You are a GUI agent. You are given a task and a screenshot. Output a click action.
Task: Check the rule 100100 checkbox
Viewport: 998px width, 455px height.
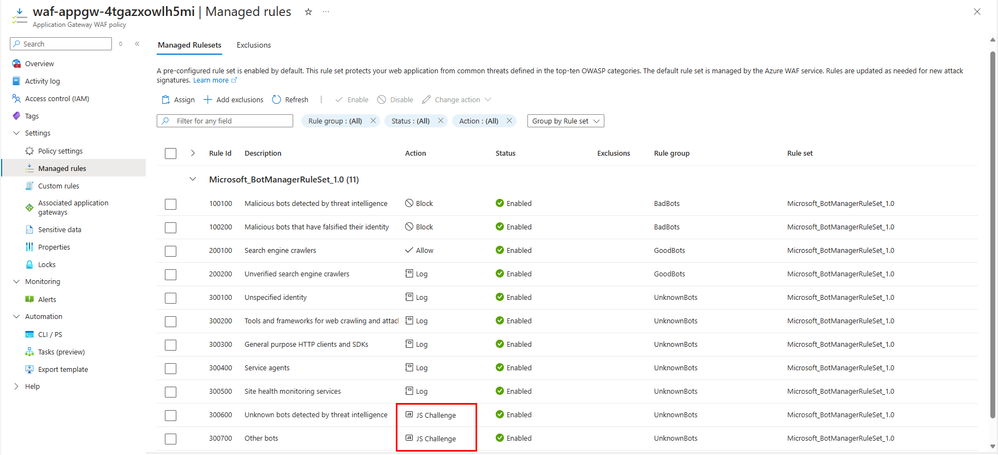171,204
